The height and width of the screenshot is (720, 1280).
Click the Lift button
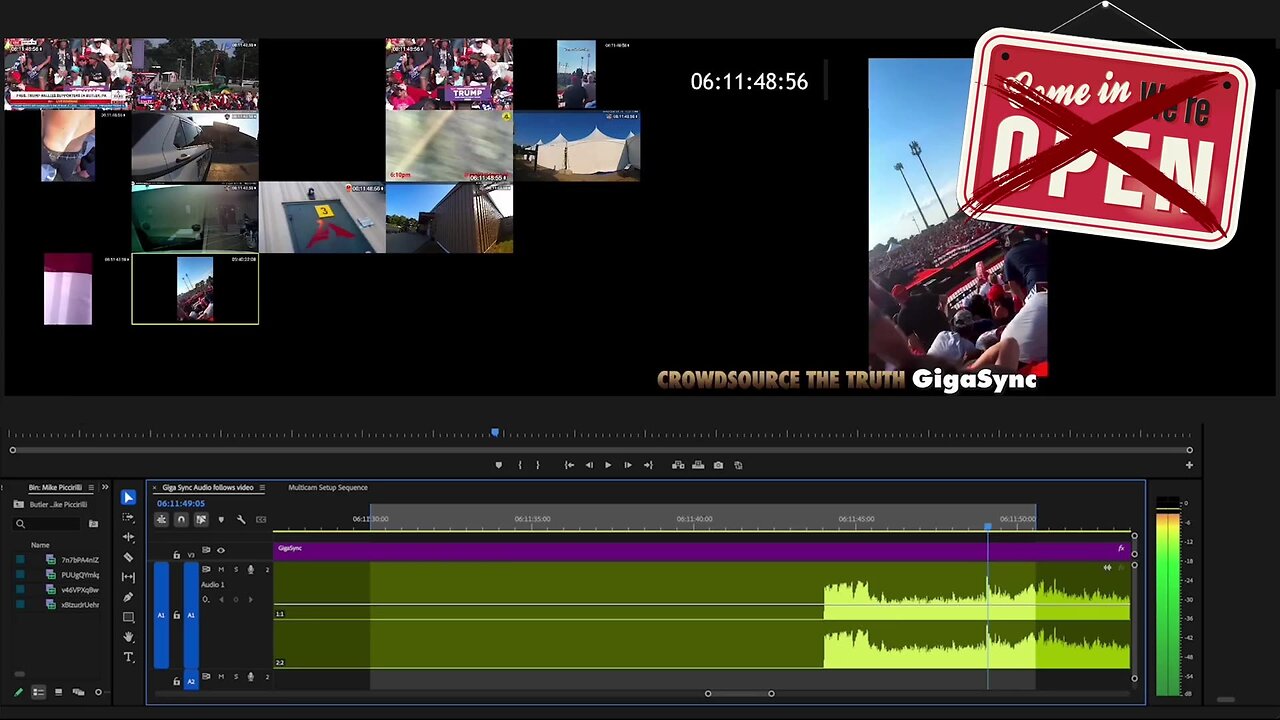tap(678, 465)
